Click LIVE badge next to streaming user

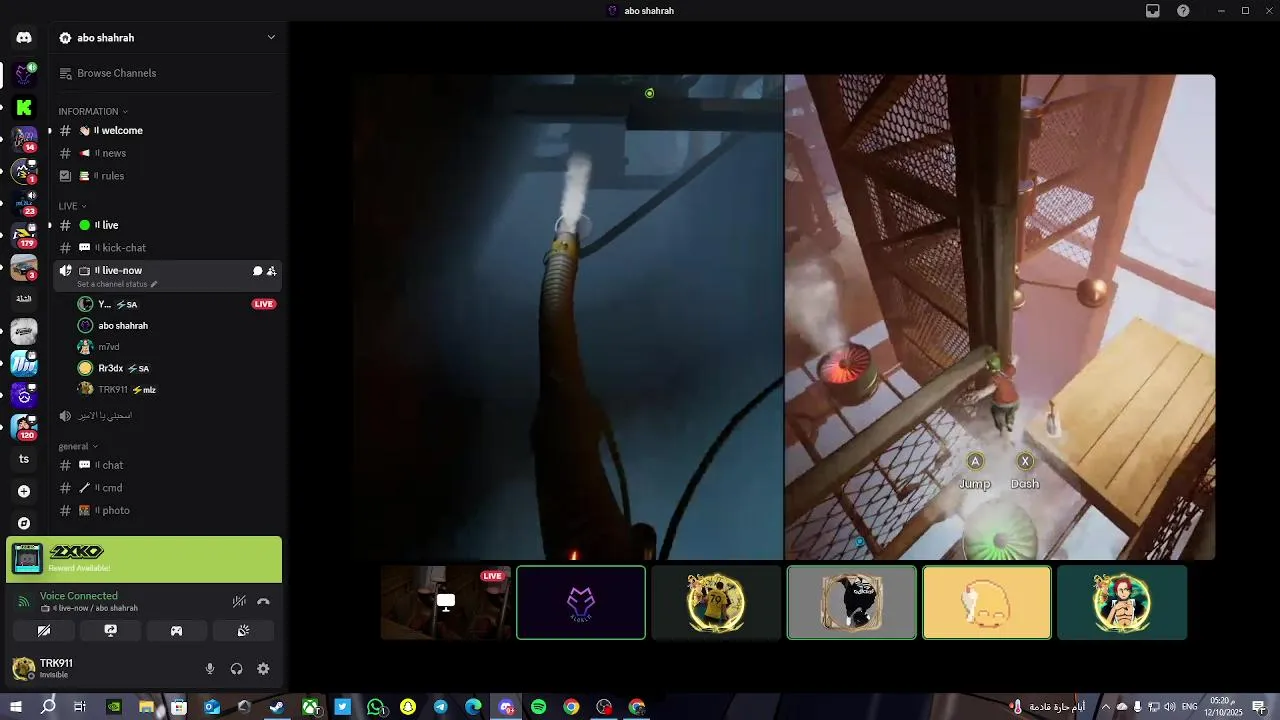[264, 304]
